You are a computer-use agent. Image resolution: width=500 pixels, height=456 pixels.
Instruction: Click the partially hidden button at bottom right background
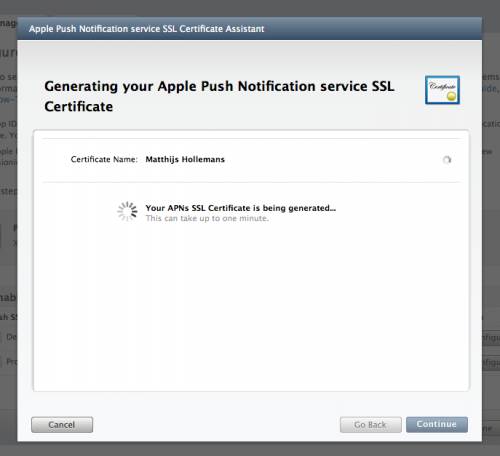point(490,429)
